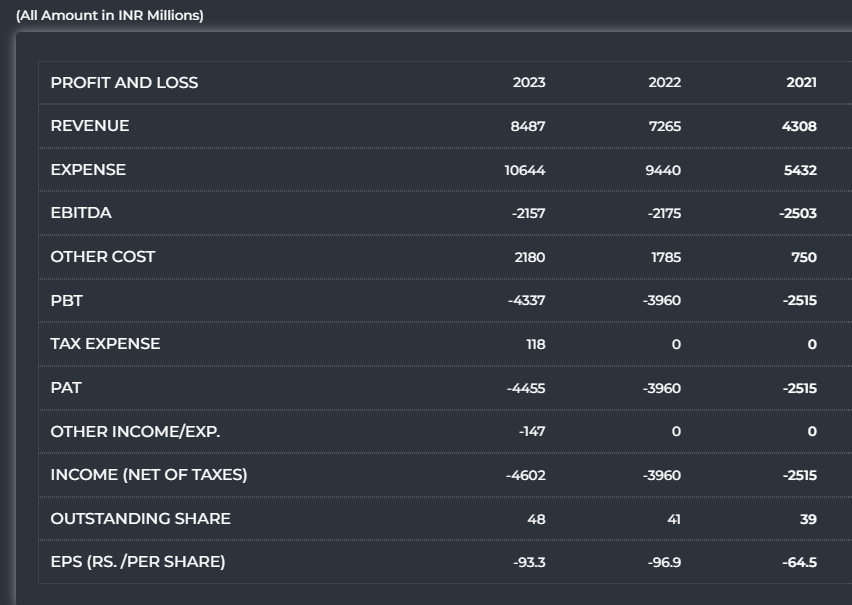Select the 2023 column header

tap(529, 83)
